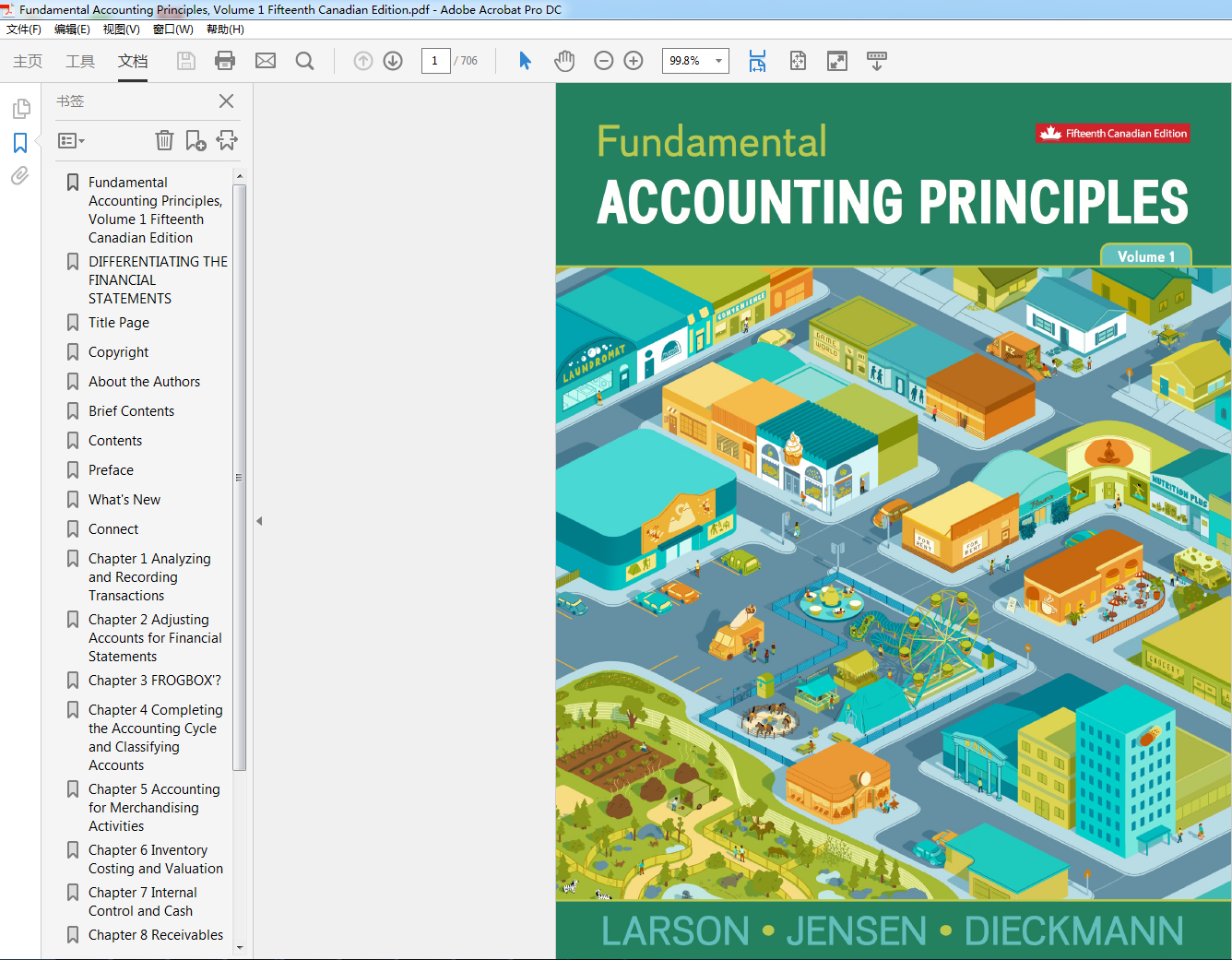Close the bookmarks panel with X
Image resolution: width=1232 pixels, height=960 pixels.
(226, 101)
